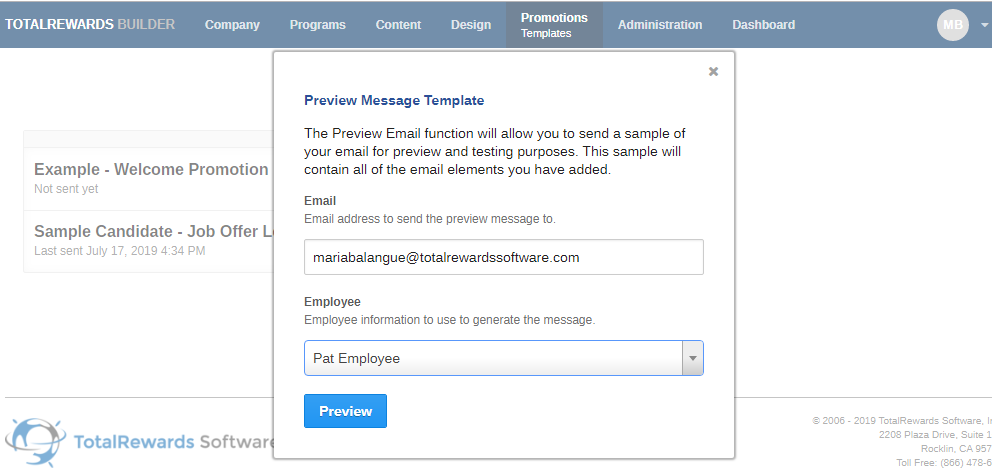992x474 pixels.
Task: Go to the Content menu
Action: (x=398, y=25)
